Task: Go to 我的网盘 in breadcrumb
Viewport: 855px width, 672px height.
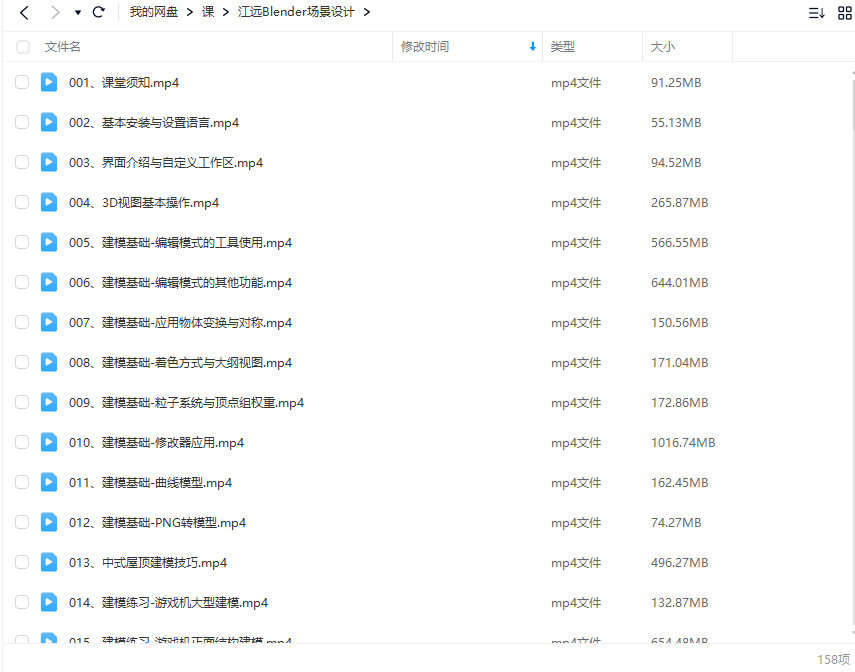Action: [154, 13]
